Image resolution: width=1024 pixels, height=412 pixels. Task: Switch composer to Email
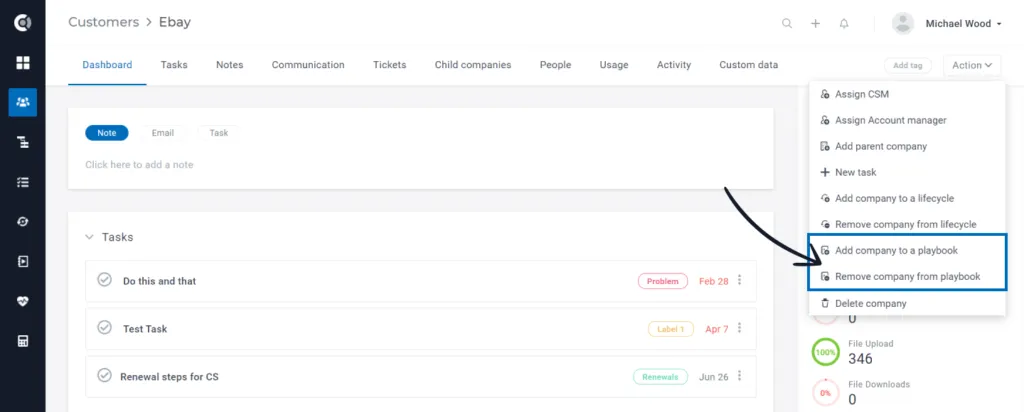point(163,133)
